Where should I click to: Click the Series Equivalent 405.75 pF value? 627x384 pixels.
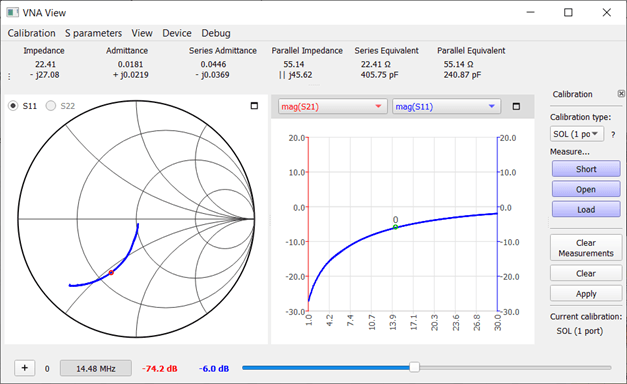coord(379,75)
